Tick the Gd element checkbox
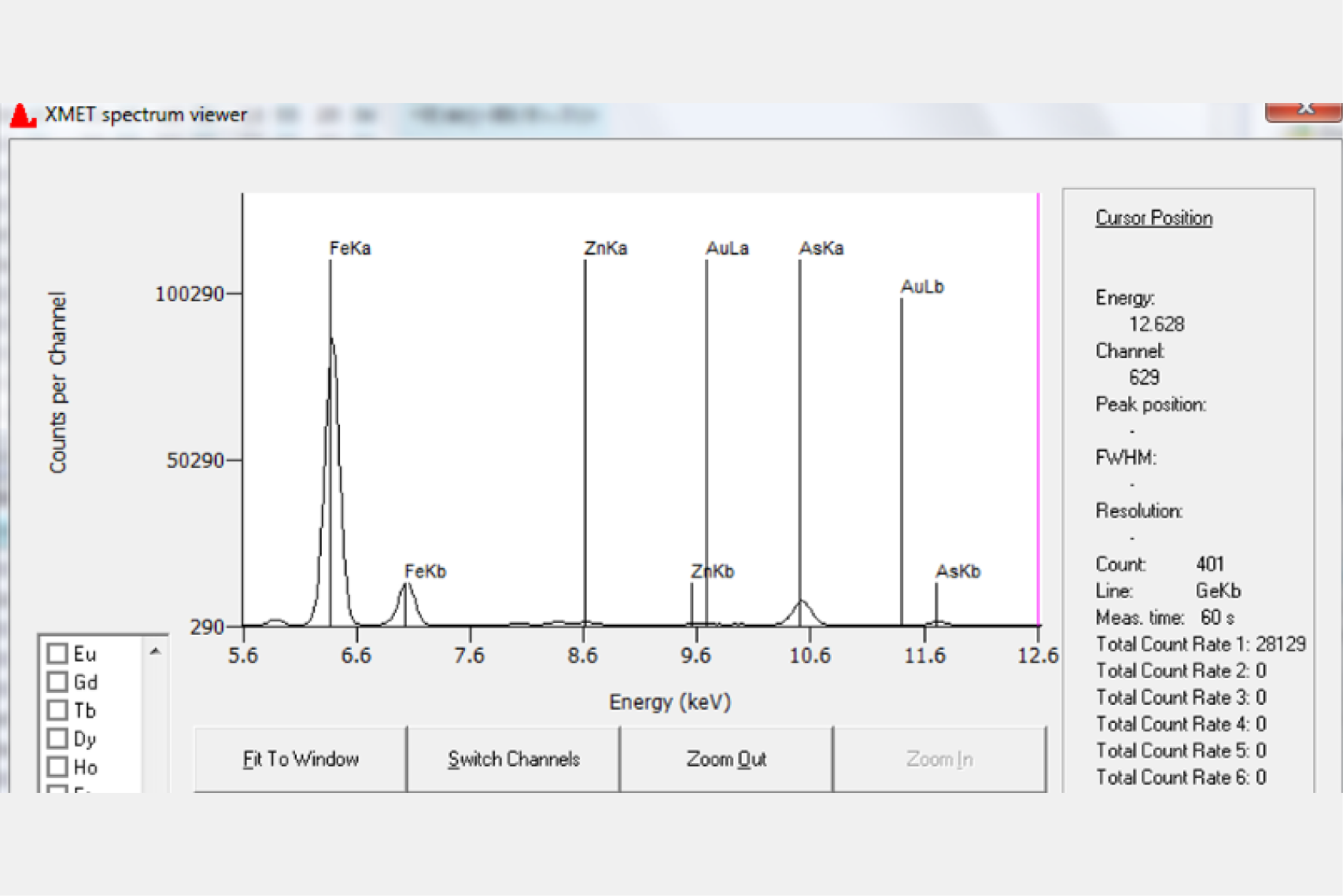 (57, 682)
